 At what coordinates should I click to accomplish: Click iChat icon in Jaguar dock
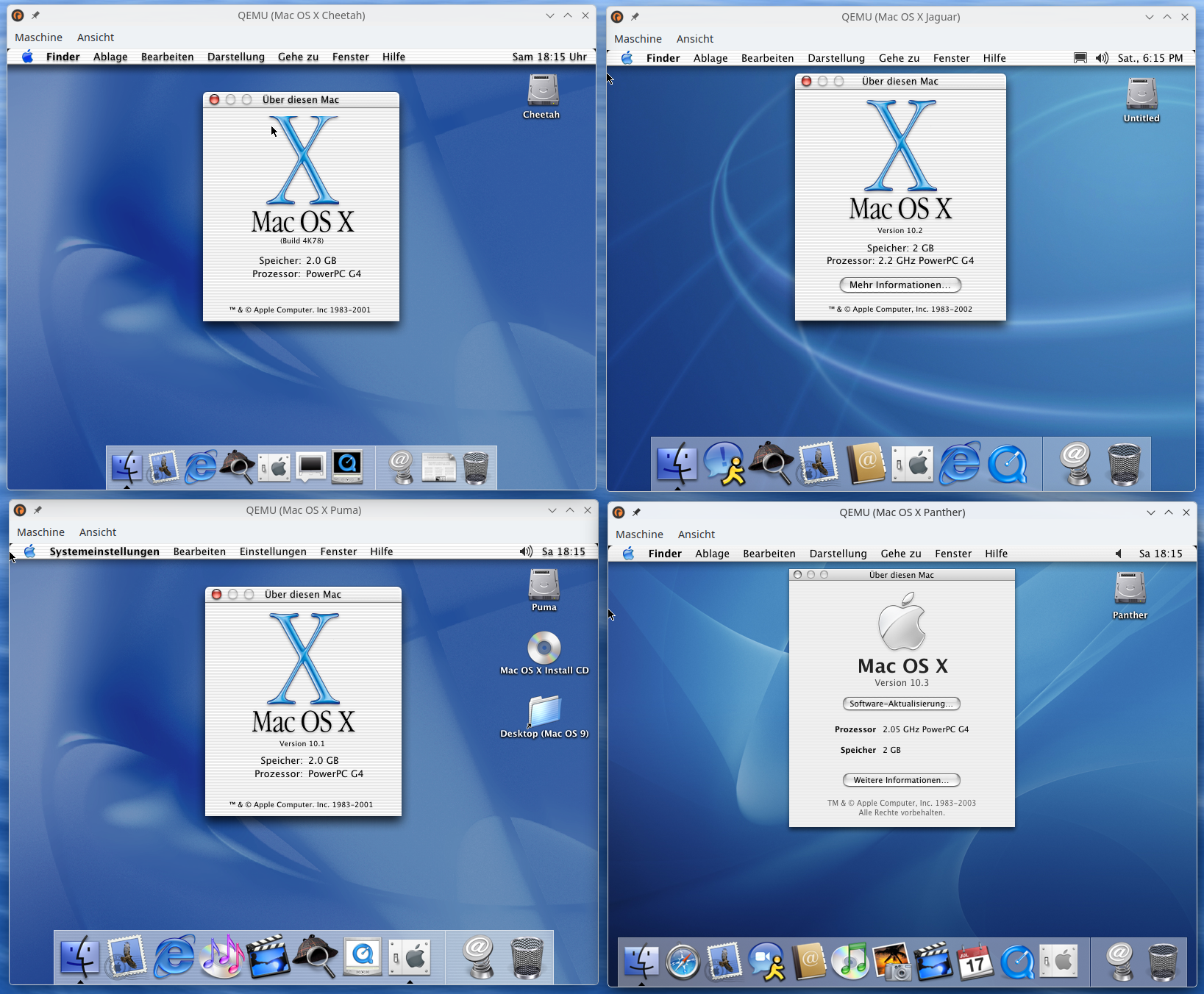[x=724, y=464]
